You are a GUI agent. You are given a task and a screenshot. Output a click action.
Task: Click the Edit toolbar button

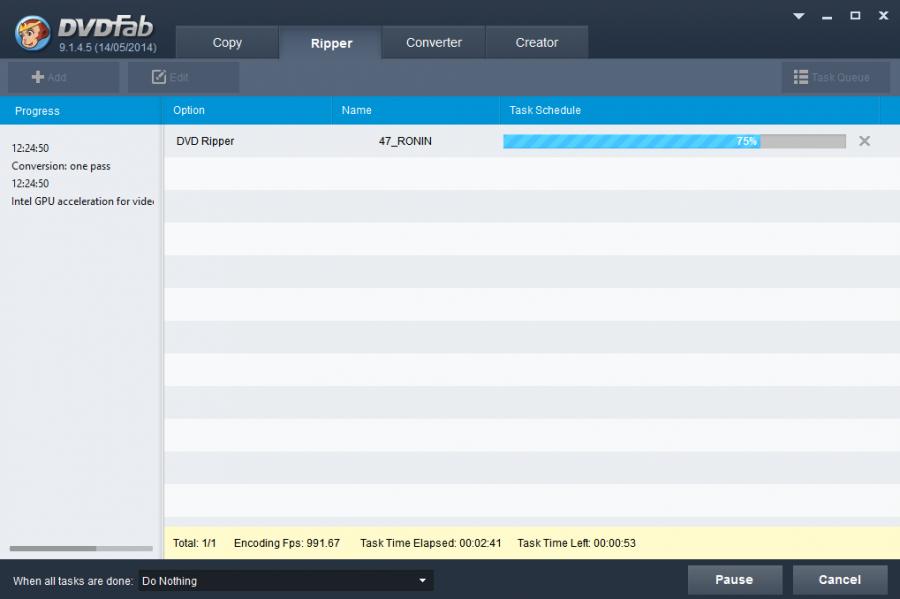point(183,77)
